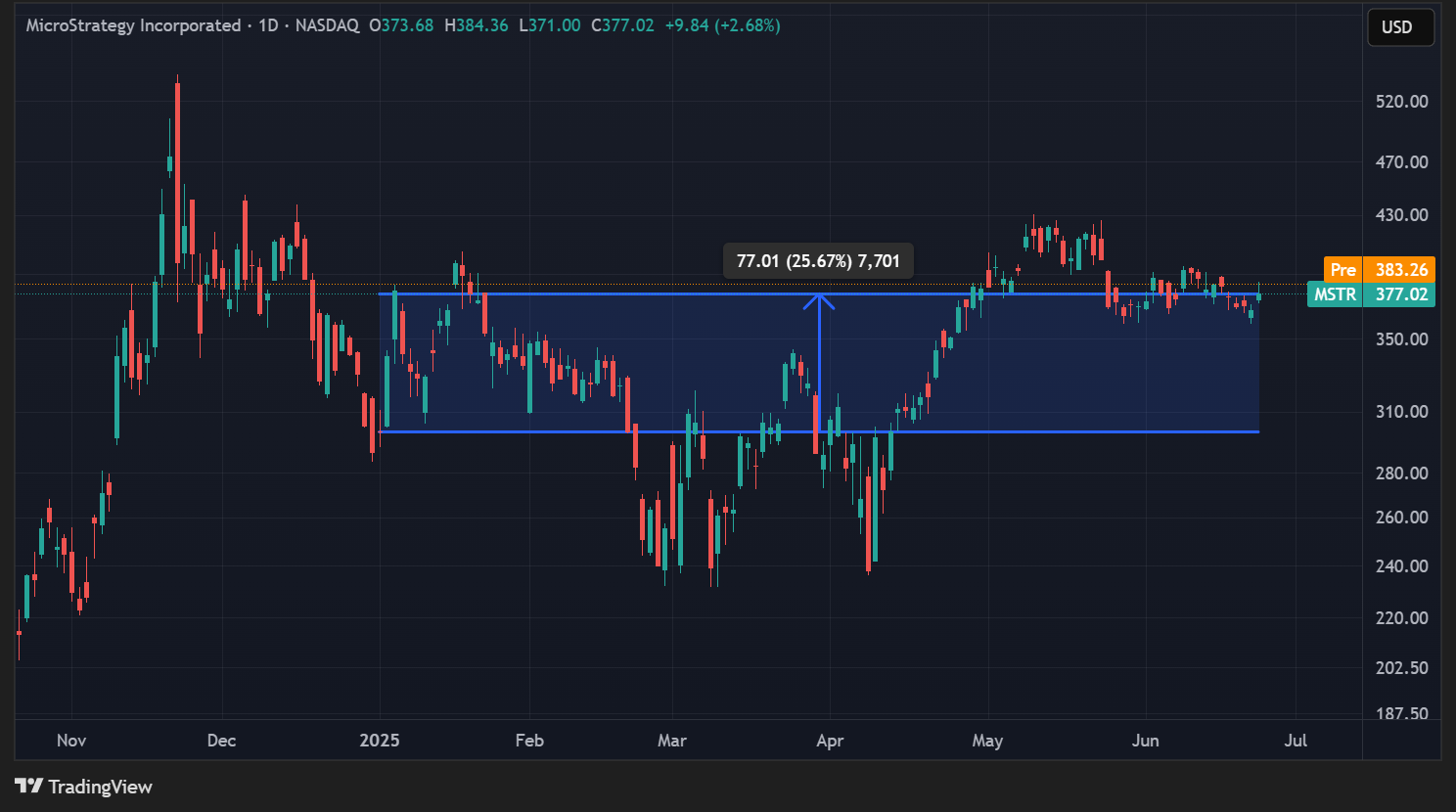1456x812 pixels.
Task: Click the Apr label on time axis
Action: pyautogui.click(x=830, y=741)
